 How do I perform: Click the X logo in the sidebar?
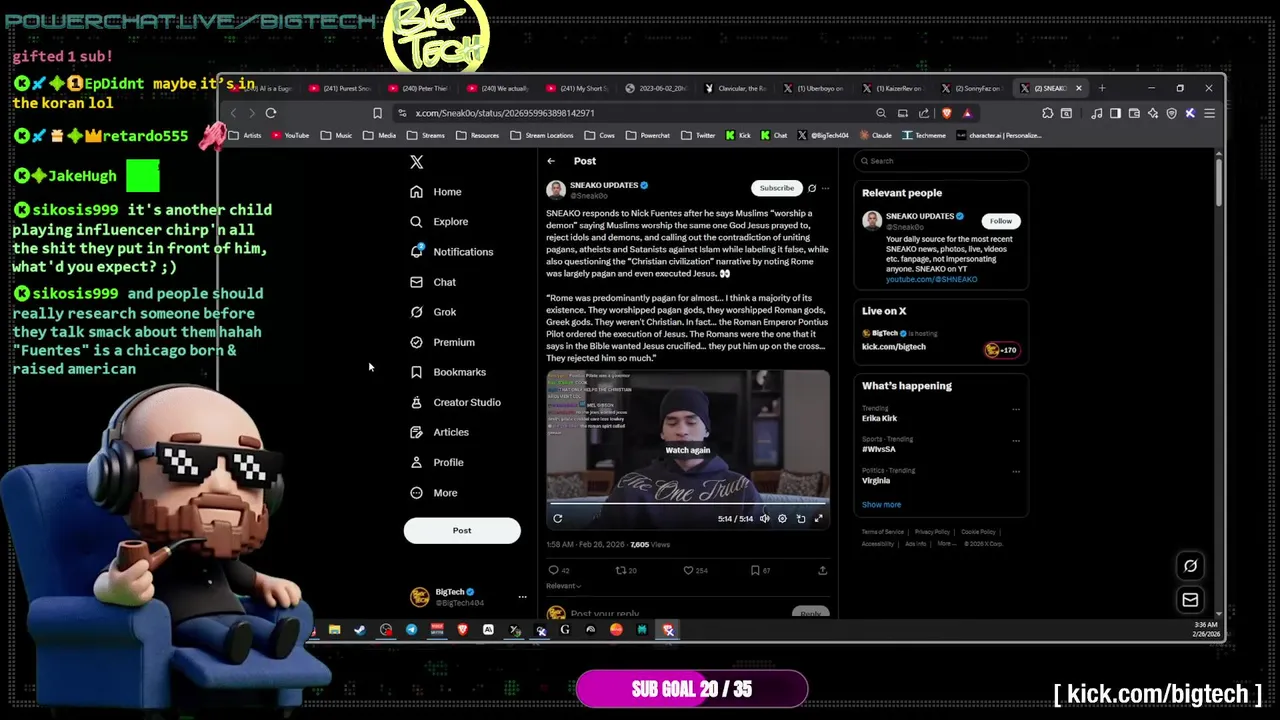pyautogui.click(x=417, y=162)
